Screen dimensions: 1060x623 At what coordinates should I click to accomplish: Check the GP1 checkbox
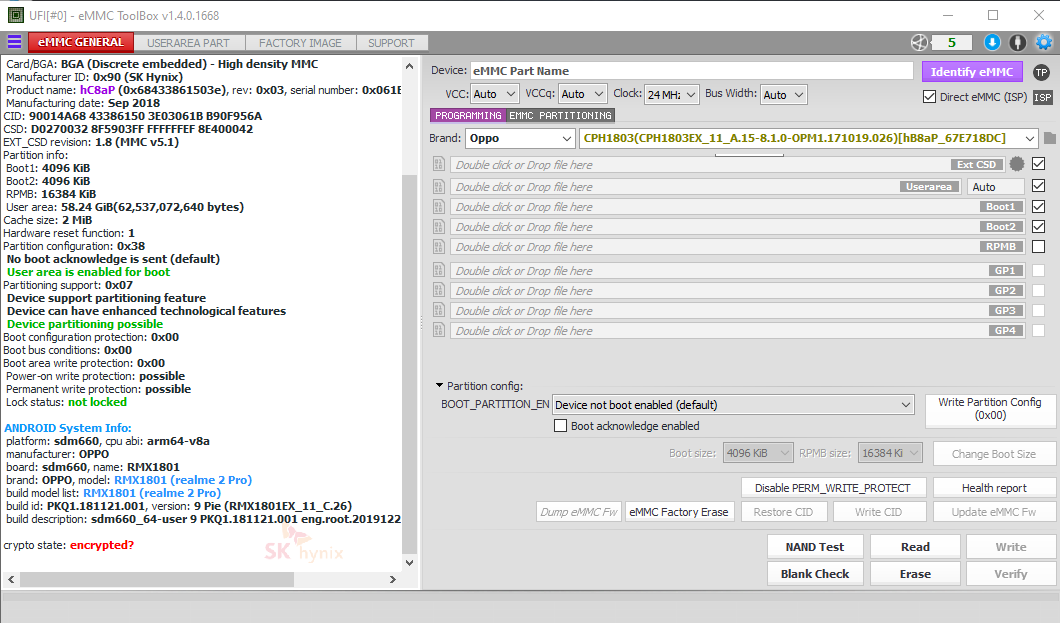pos(1039,271)
